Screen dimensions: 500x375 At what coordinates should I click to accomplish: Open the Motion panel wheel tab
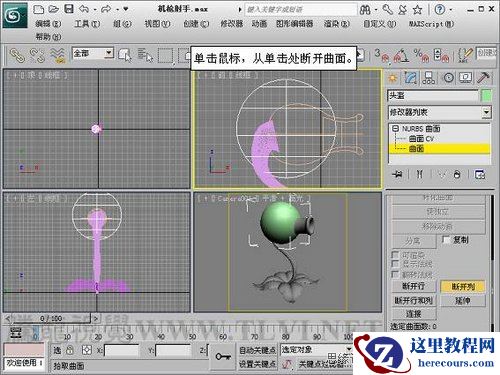coord(448,78)
